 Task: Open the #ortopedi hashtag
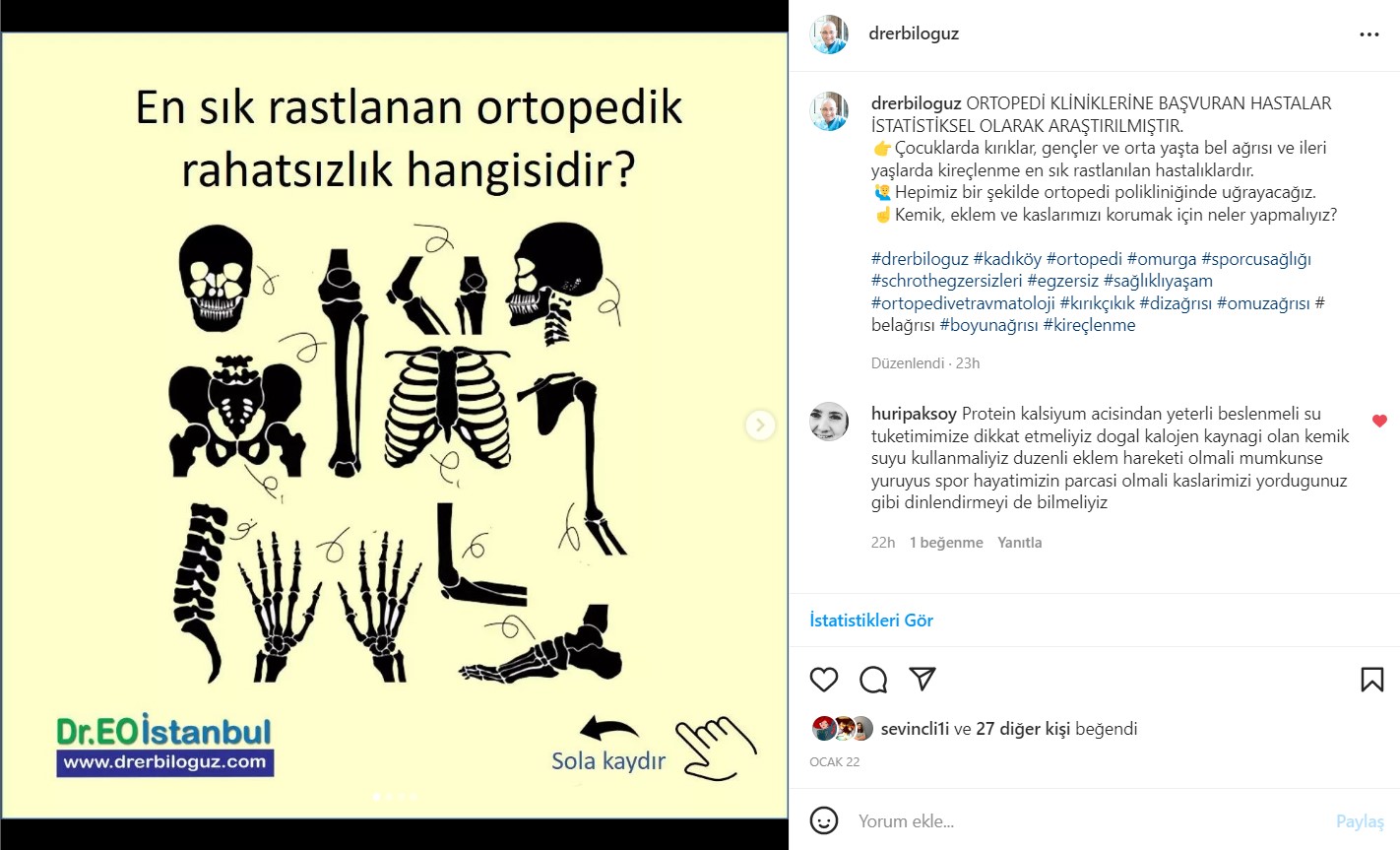1084,259
